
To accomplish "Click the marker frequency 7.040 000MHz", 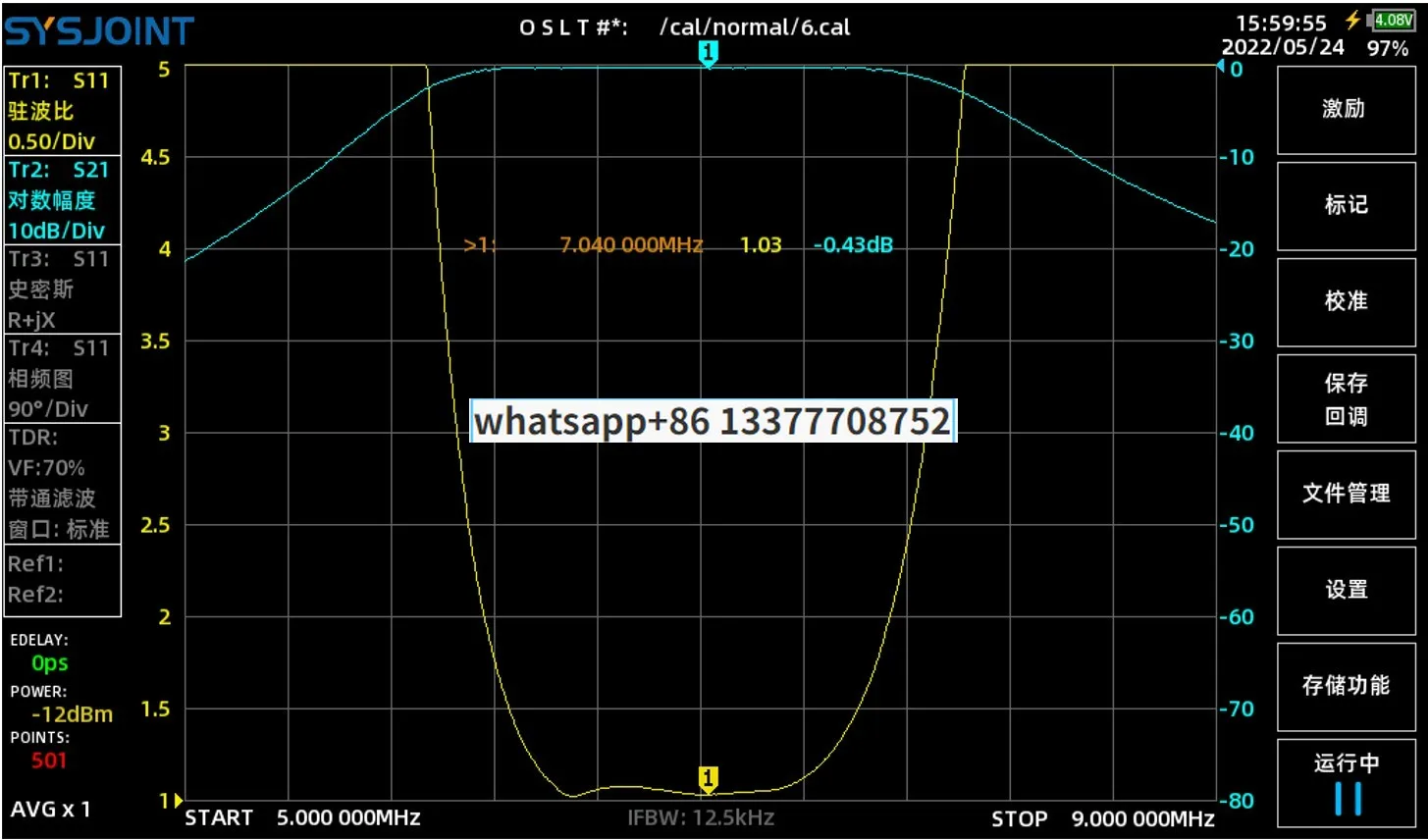I will click(631, 244).
